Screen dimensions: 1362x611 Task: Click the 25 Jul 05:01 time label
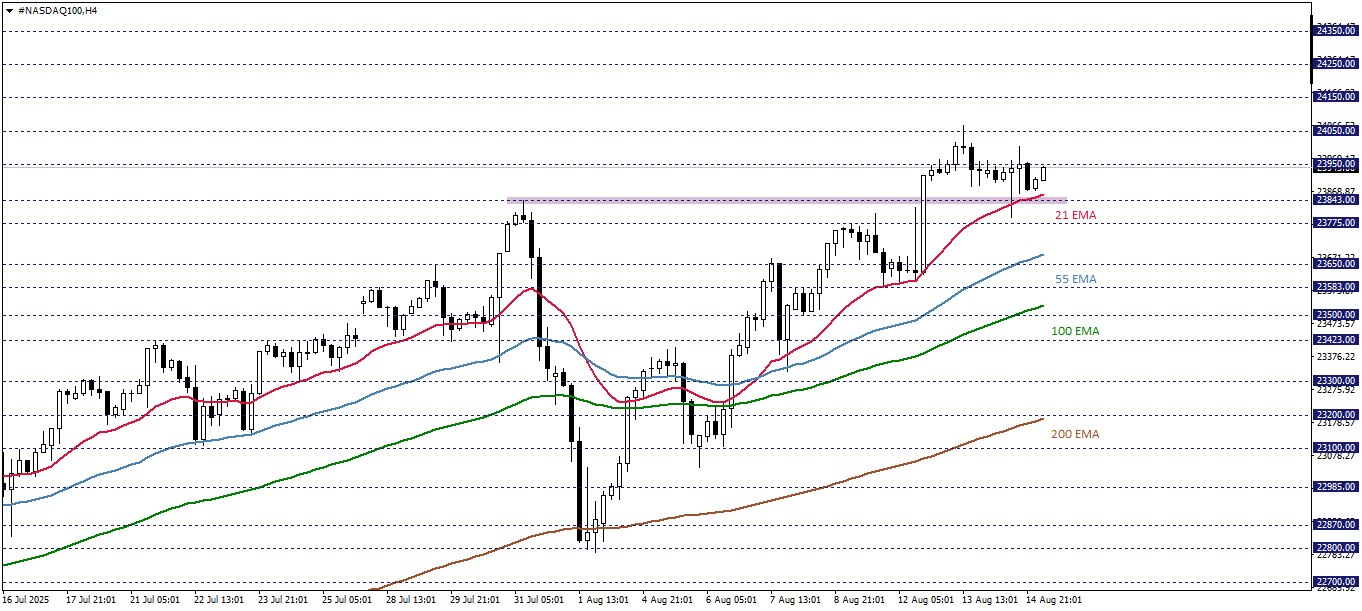pos(347,600)
